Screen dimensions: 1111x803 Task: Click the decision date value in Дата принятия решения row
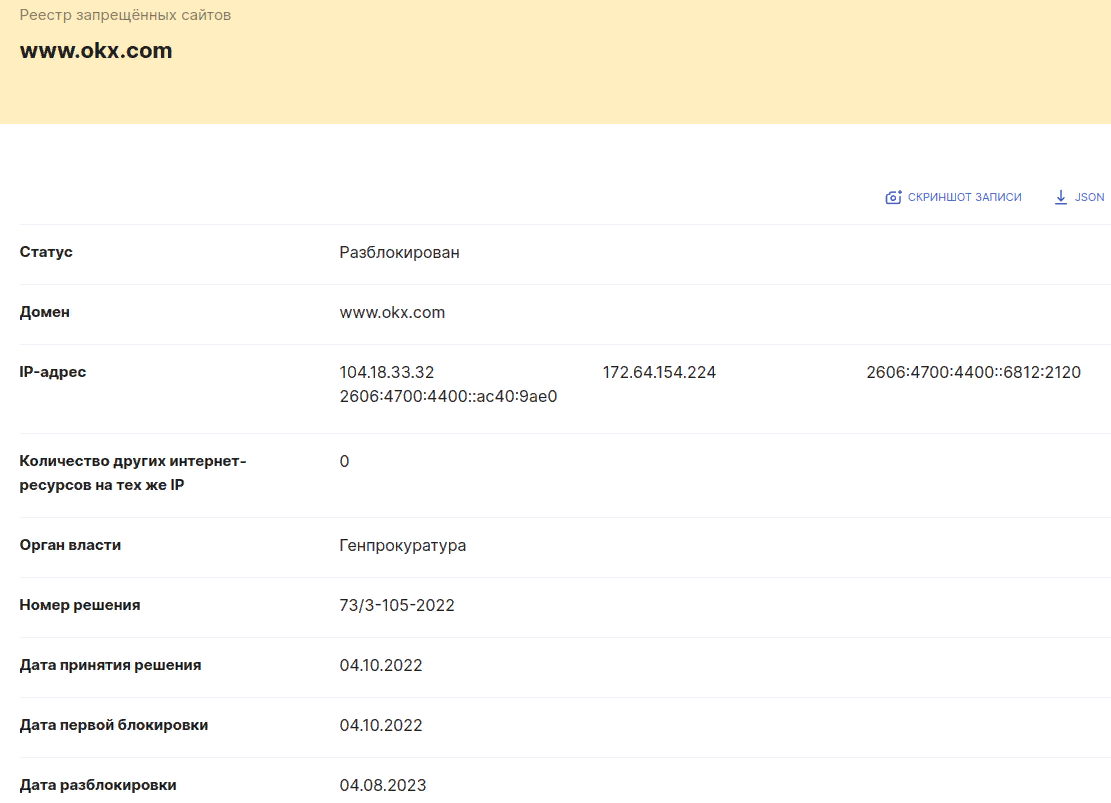(381, 666)
